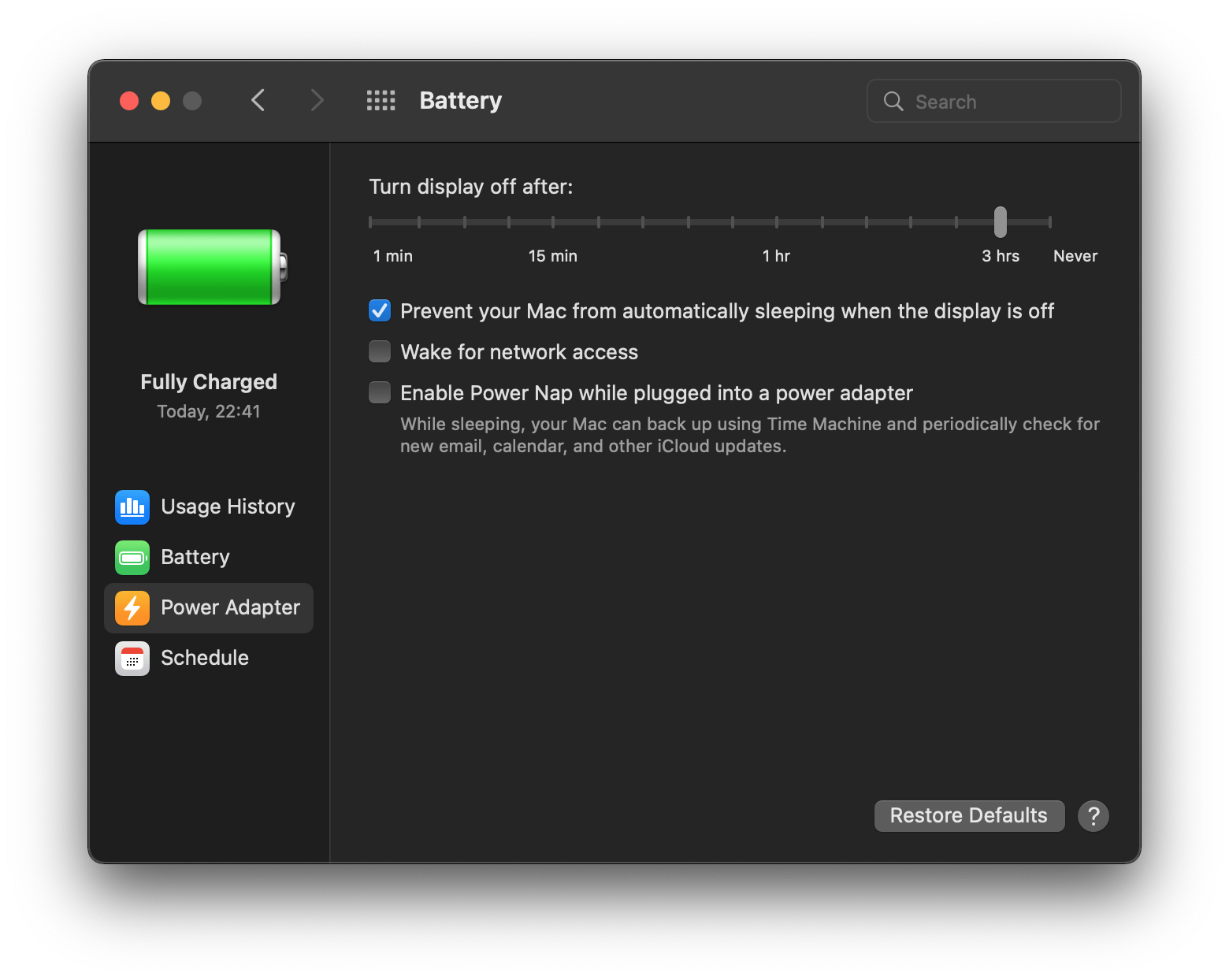Click the search magnifying glass icon
This screenshot has width=1229, height=980.
[893, 101]
